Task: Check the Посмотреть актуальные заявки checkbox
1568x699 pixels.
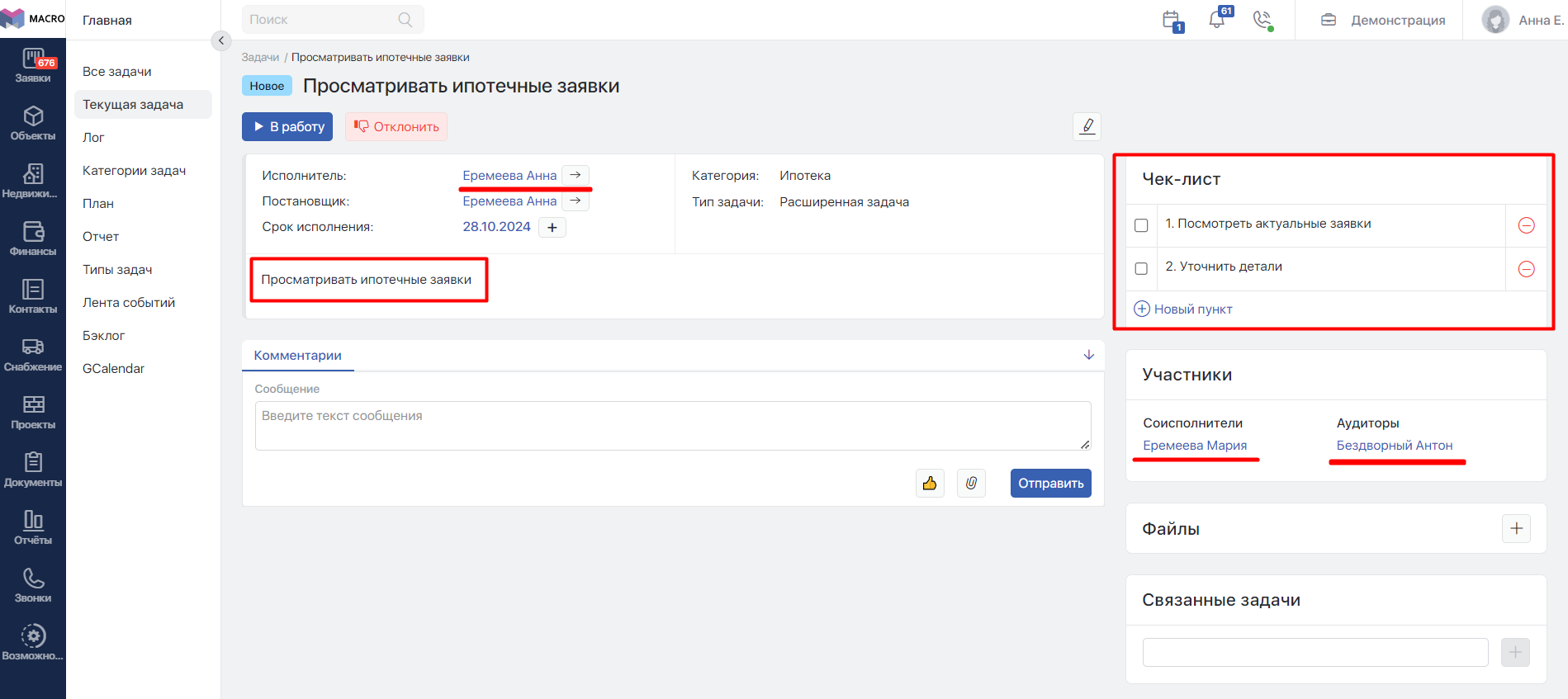Action: (x=1141, y=225)
